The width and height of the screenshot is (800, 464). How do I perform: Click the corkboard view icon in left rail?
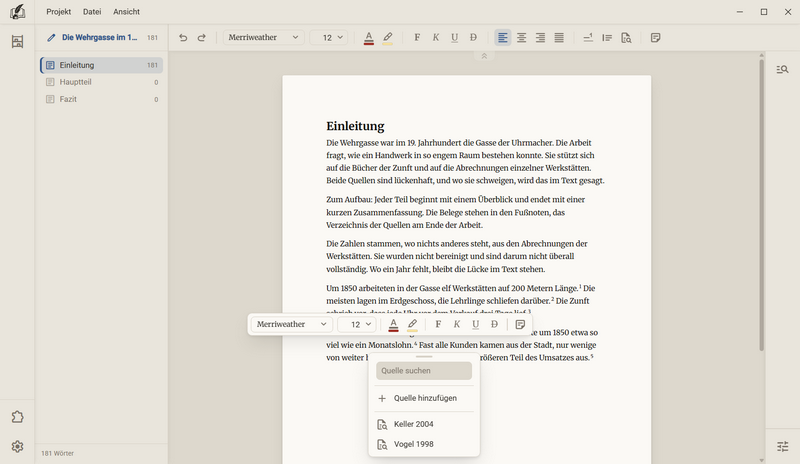click(x=17, y=41)
